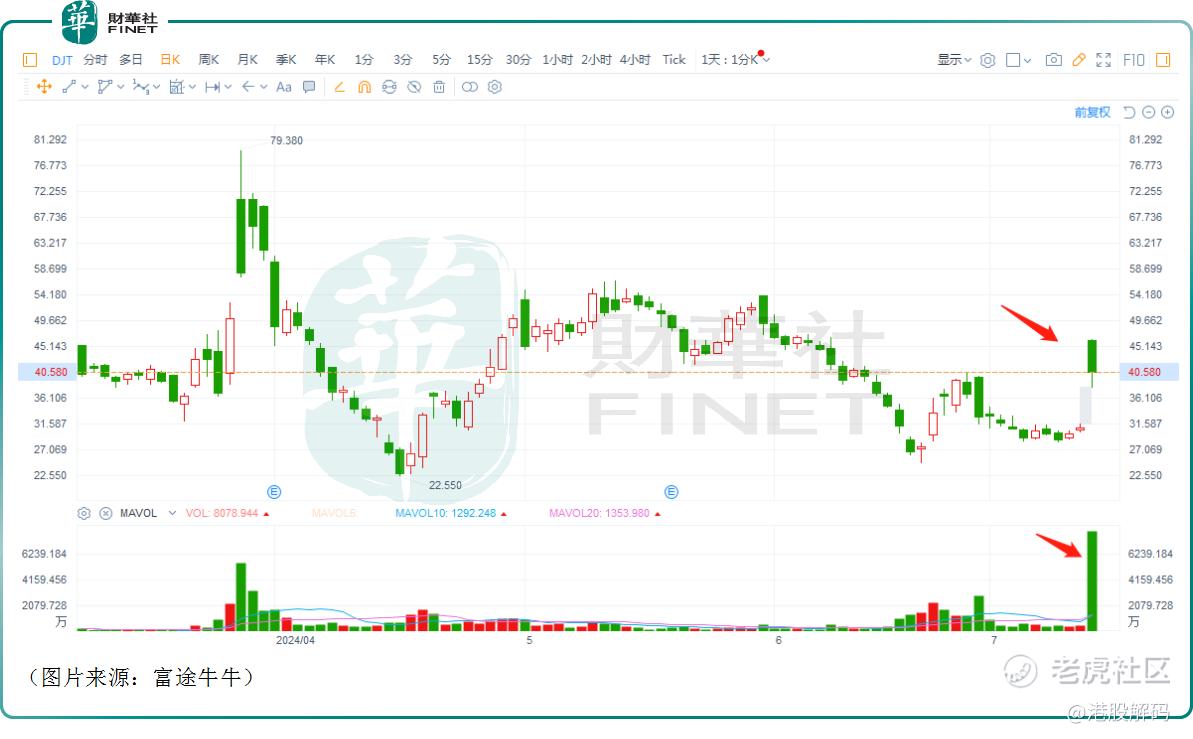Screen dimensions: 1193x739
Task: Click the 前复权 price adjustment link
Action: pyautogui.click(x=1093, y=112)
